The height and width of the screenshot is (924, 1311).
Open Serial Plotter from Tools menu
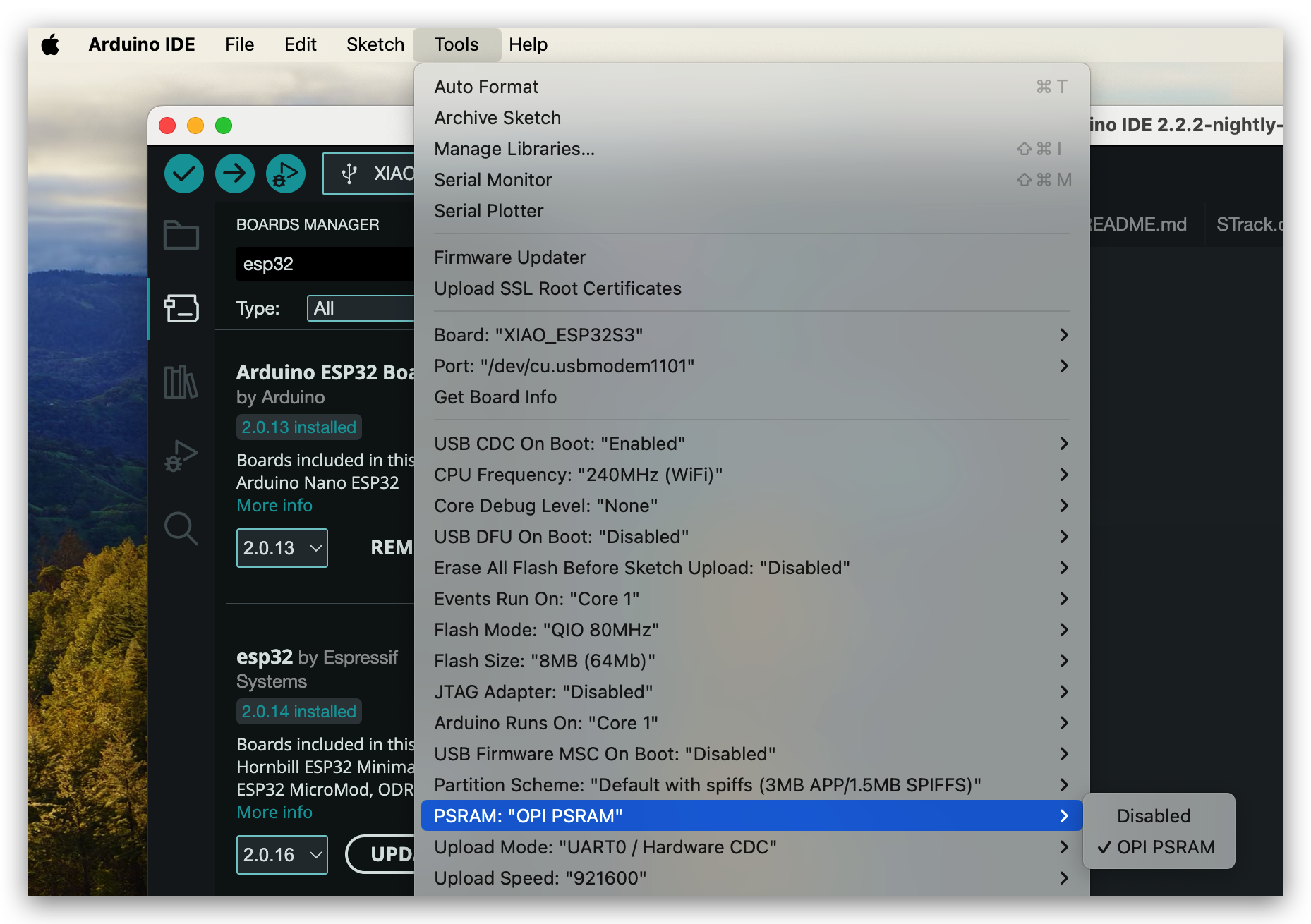click(x=751, y=211)
